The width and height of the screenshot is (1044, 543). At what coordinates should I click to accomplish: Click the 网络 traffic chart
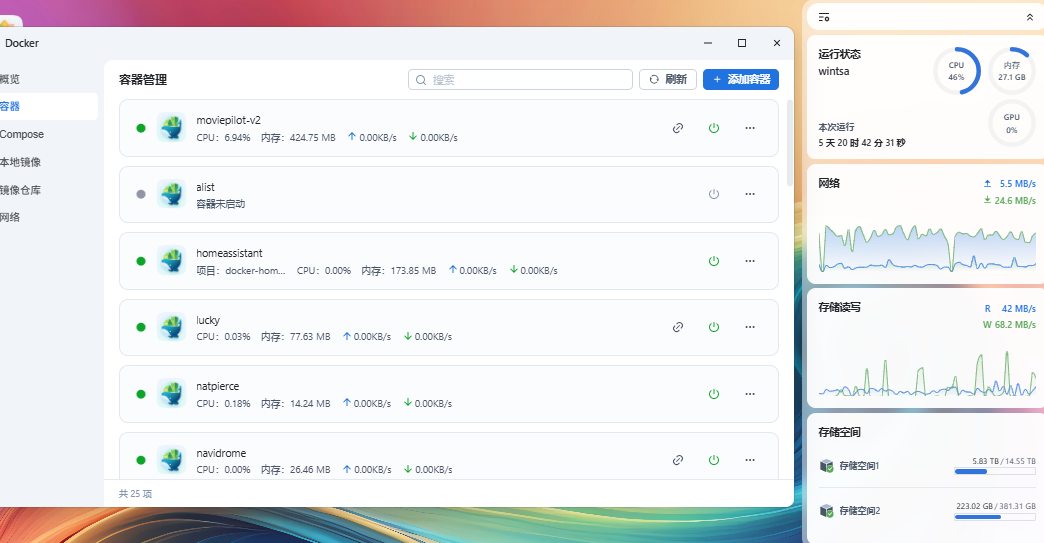coord(927,248)
